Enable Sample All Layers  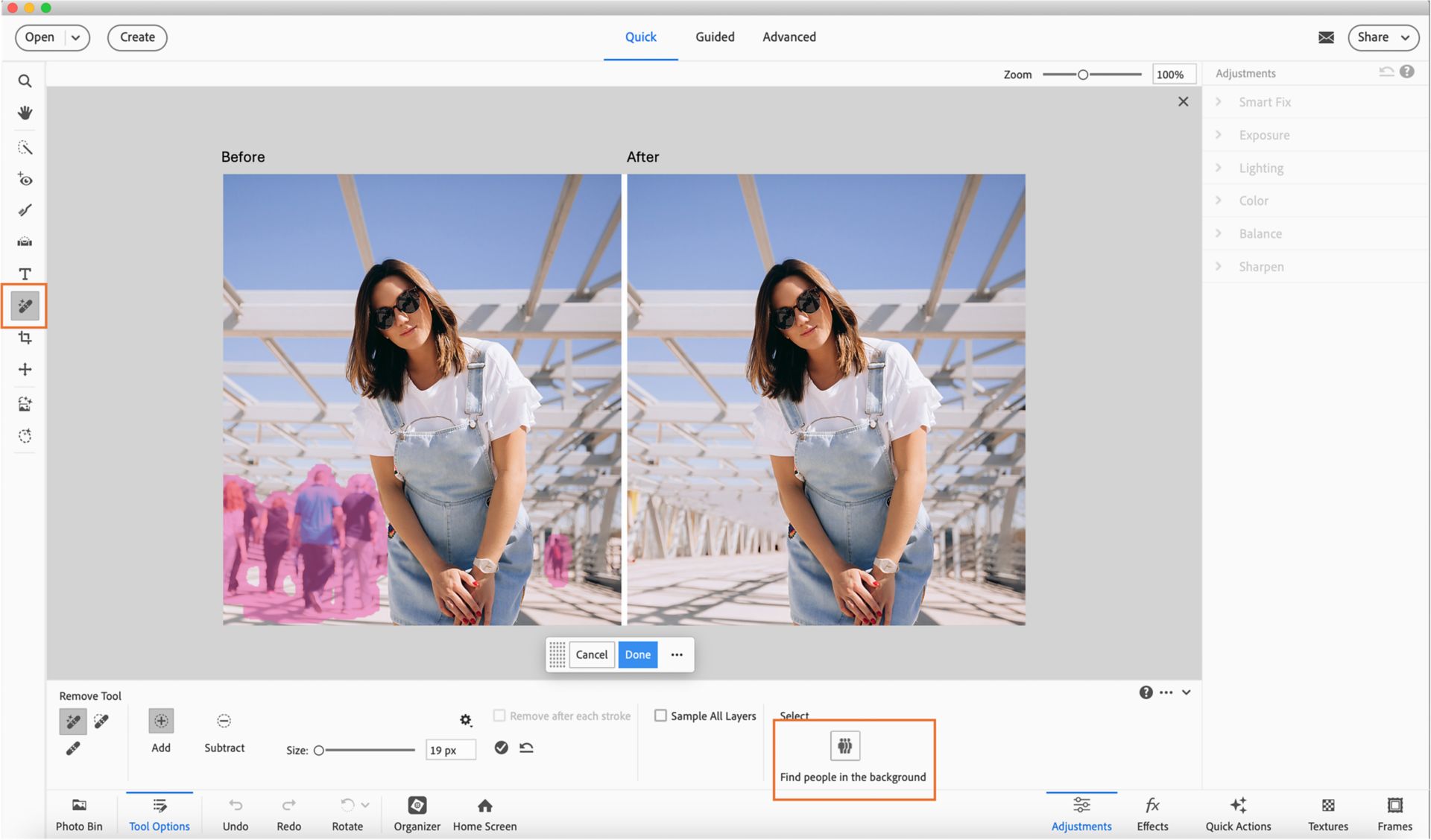click(660, 716)
